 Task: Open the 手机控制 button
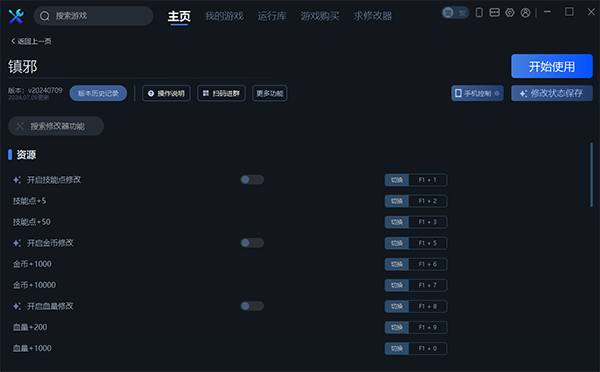(x=477, y=93)
